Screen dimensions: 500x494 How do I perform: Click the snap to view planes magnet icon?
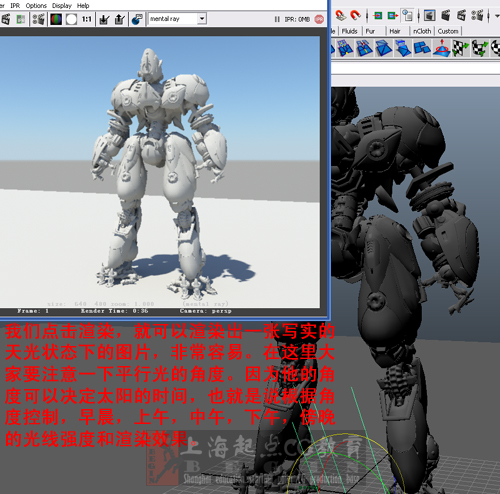[x=340, y=15]
